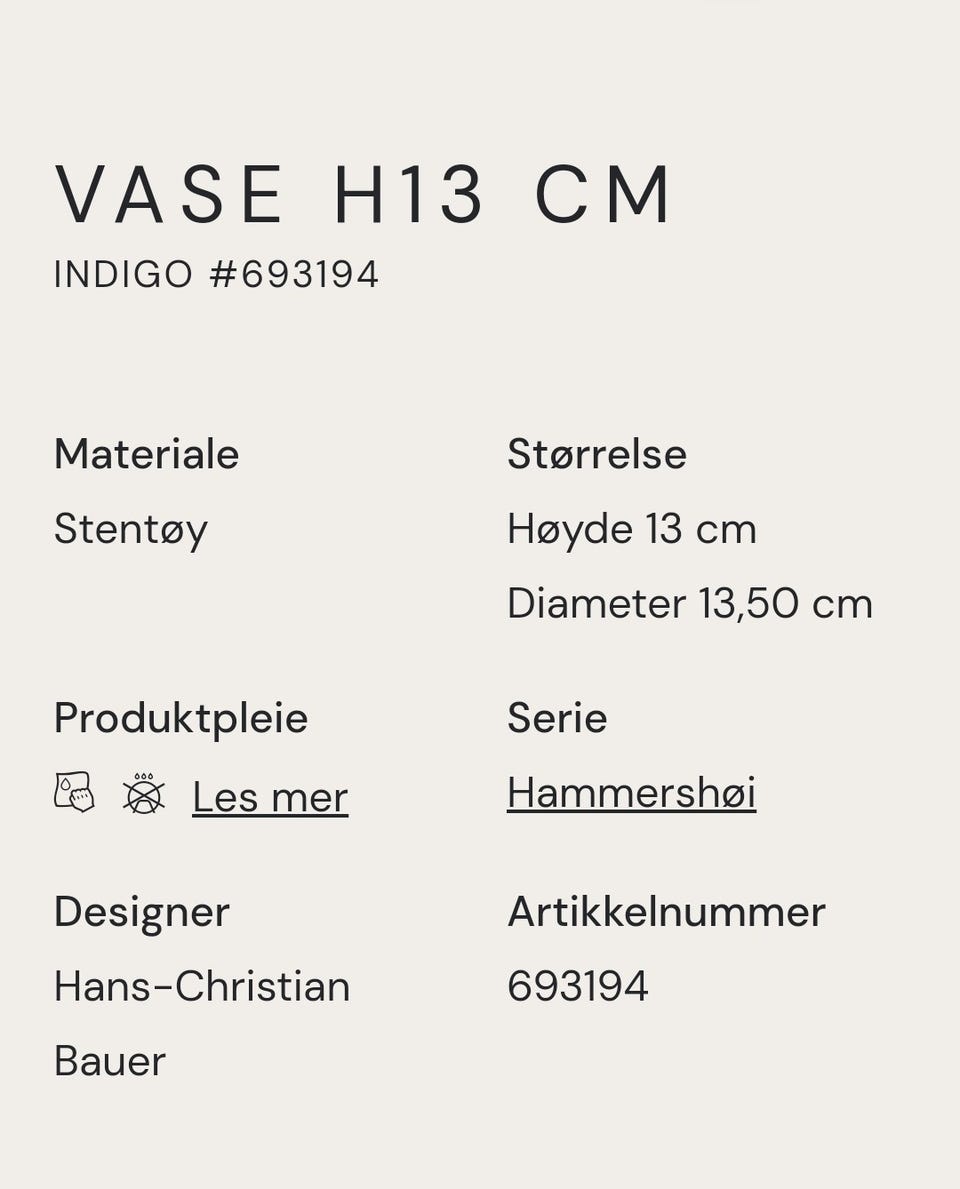Click the Størrelse heading
This screenshot has height=1189, width=960.
click(x=597, y=454)
